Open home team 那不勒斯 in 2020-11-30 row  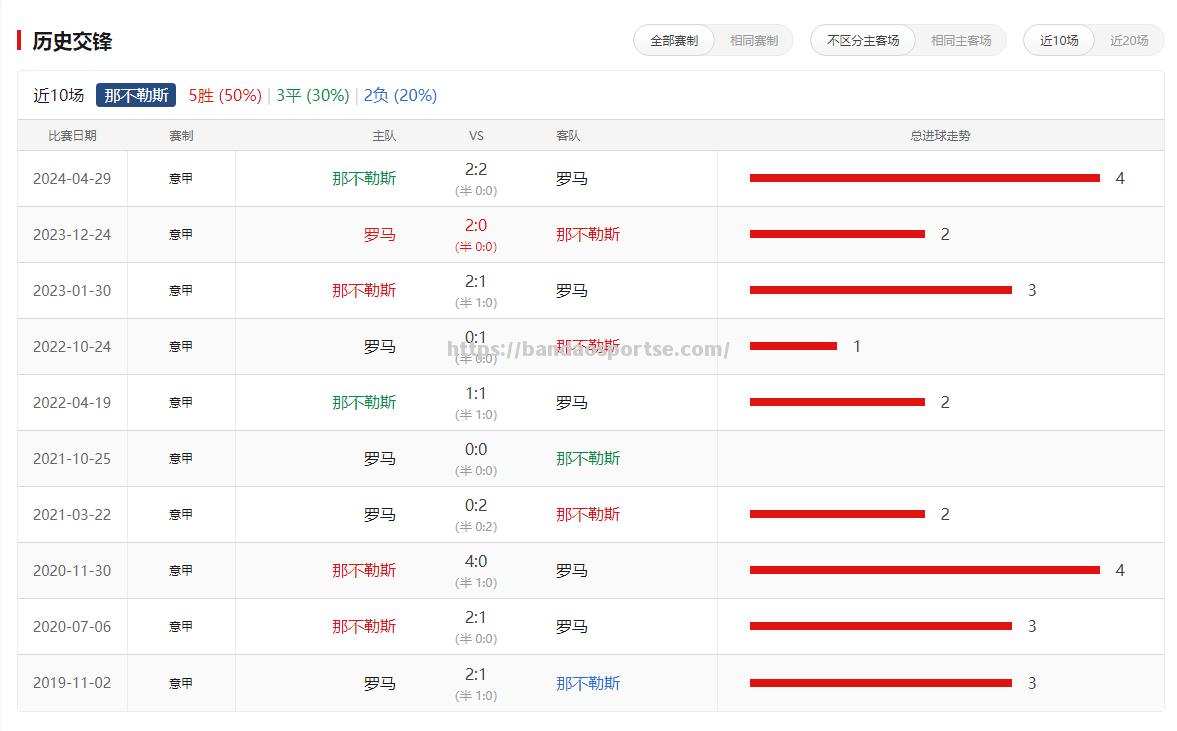(364, 571)
